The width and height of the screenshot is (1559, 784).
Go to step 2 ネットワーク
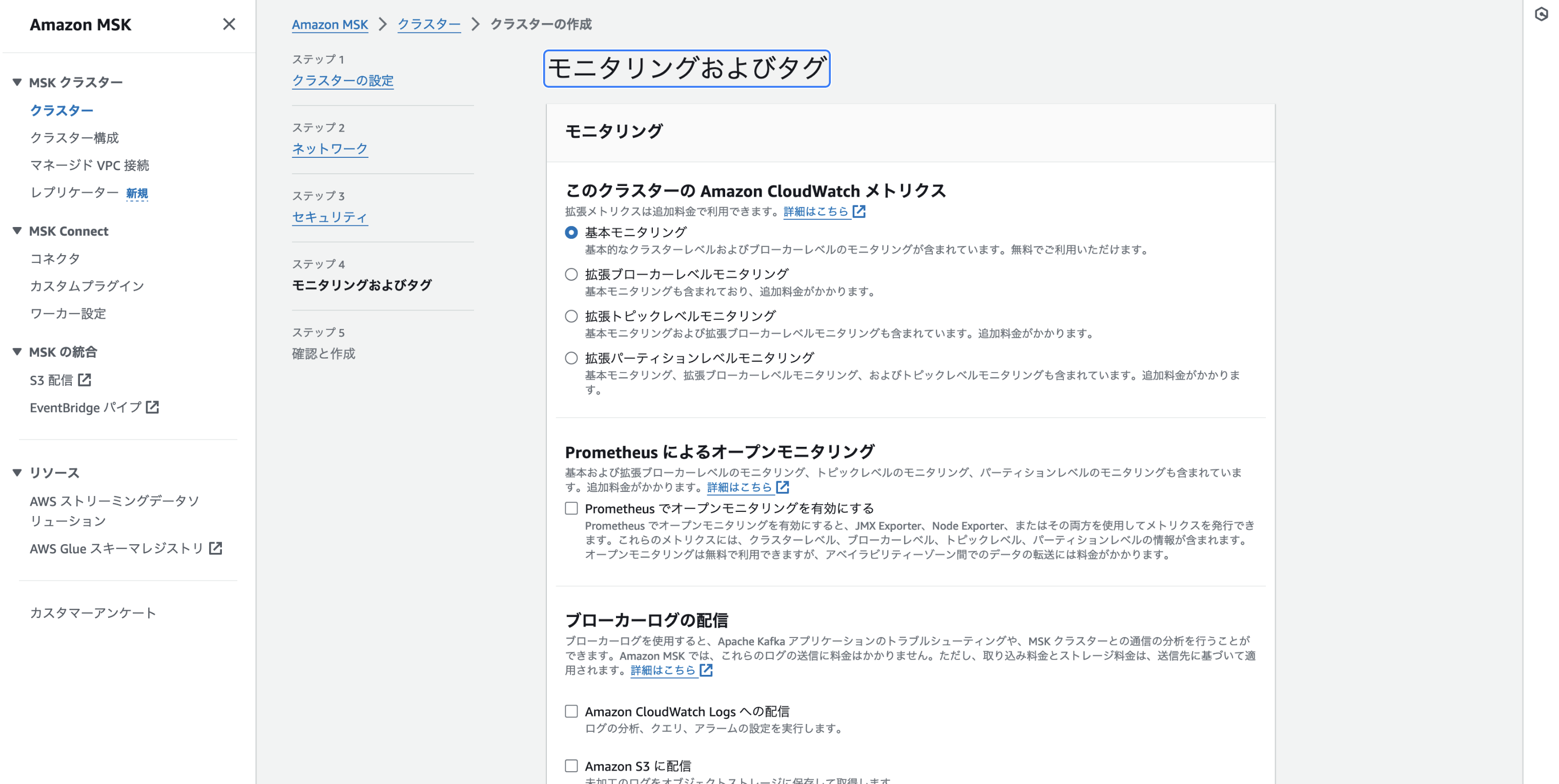(330, 148)
